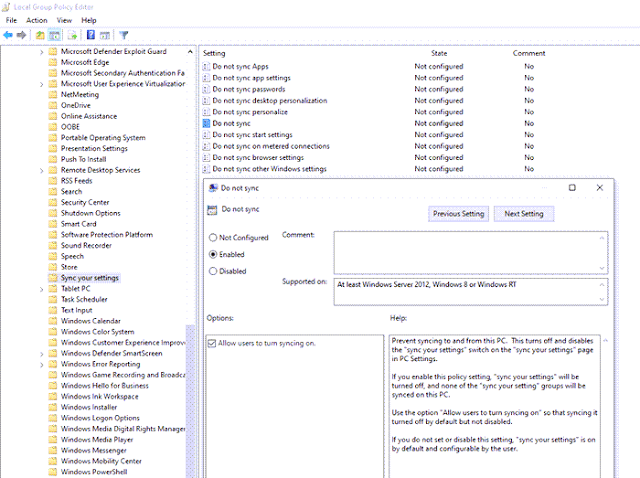Click the Previous Setting button
The image size is (640, 478).
click(458, 214)
